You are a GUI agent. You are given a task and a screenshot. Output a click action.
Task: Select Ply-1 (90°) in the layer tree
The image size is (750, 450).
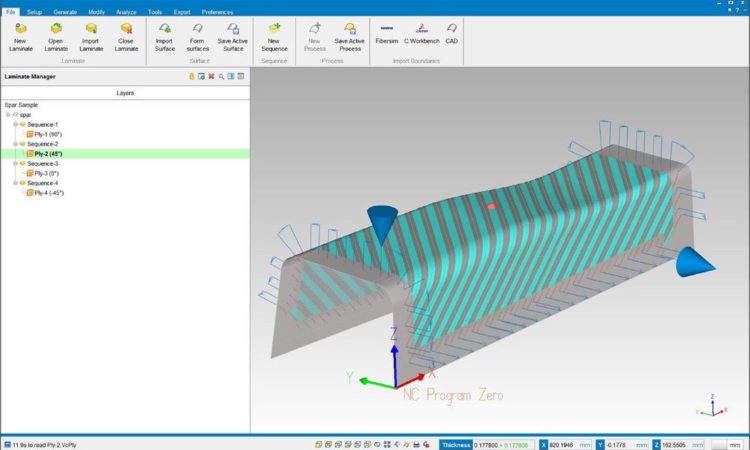[x=48, y=134]
